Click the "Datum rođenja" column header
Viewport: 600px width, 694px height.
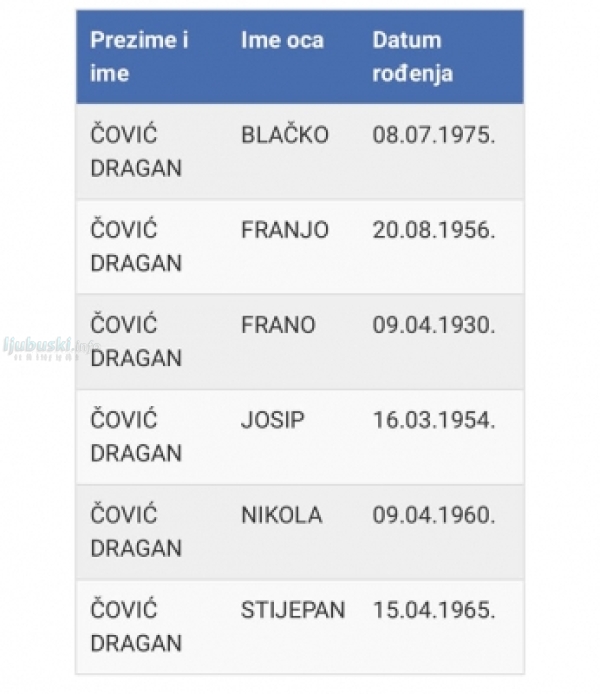pos(412,57)
